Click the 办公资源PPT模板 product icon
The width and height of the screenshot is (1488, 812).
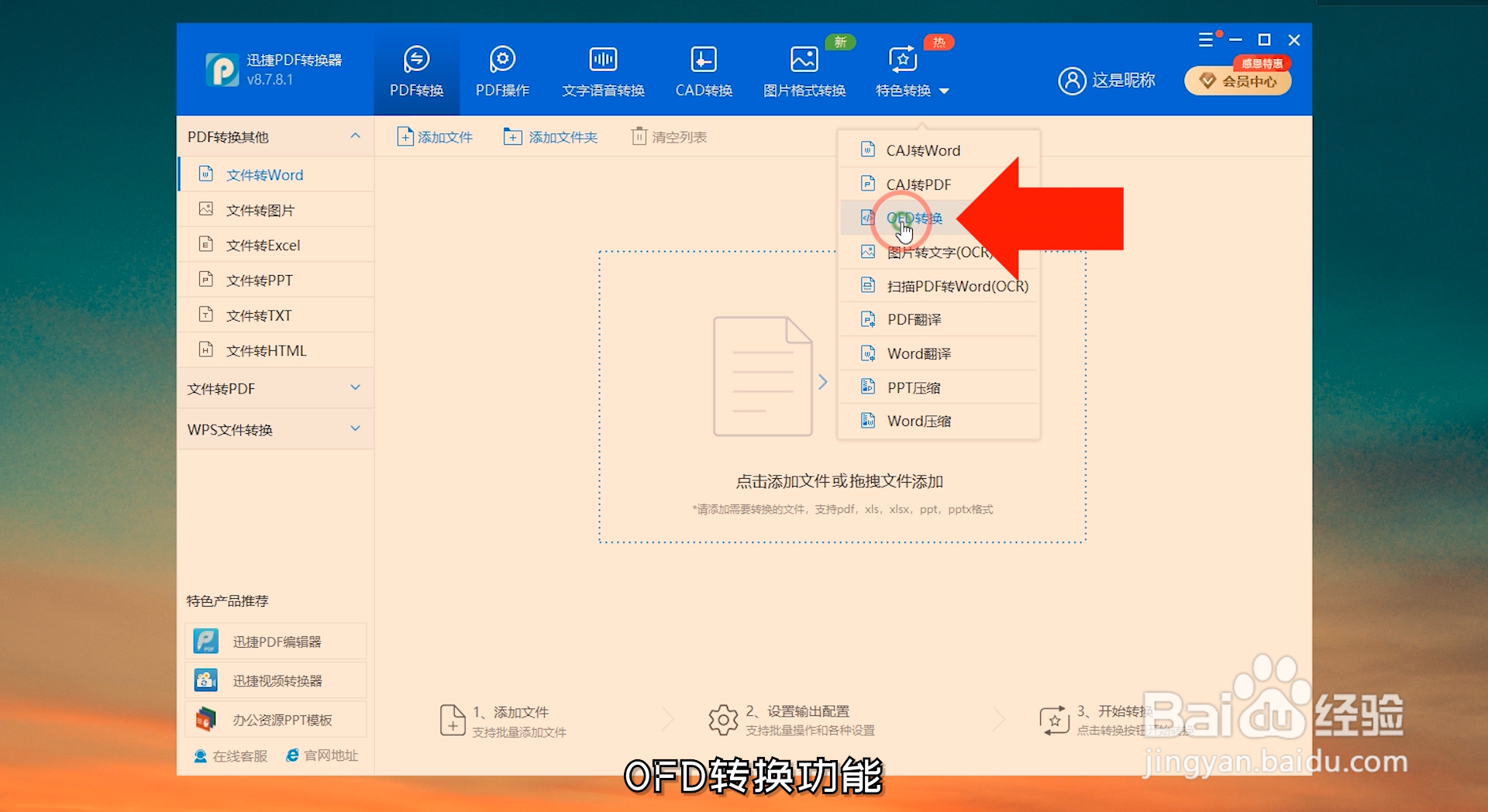(x=205, y=720)
